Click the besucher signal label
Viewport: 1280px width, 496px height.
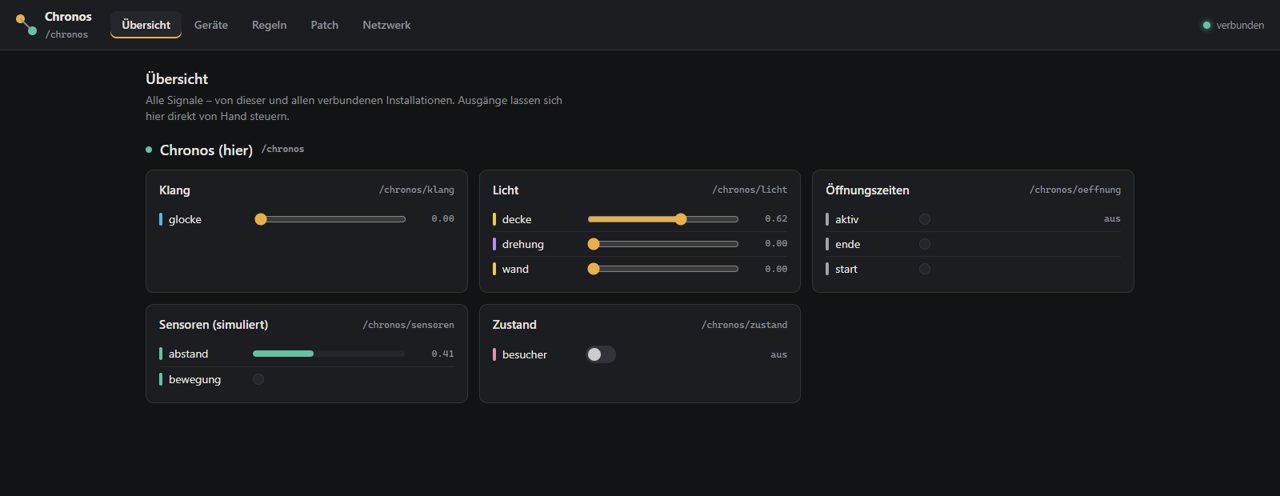[525, 354]
